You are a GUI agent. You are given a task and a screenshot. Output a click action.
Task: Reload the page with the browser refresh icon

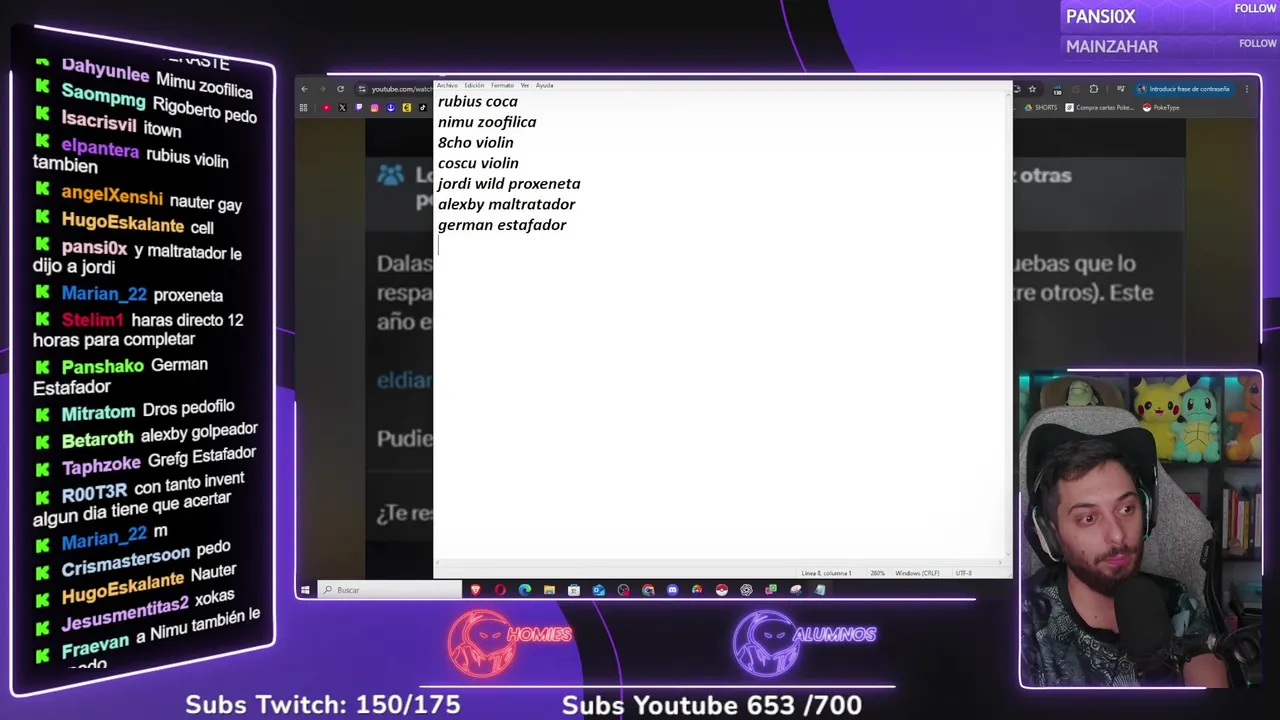click(x=340, y=89)
